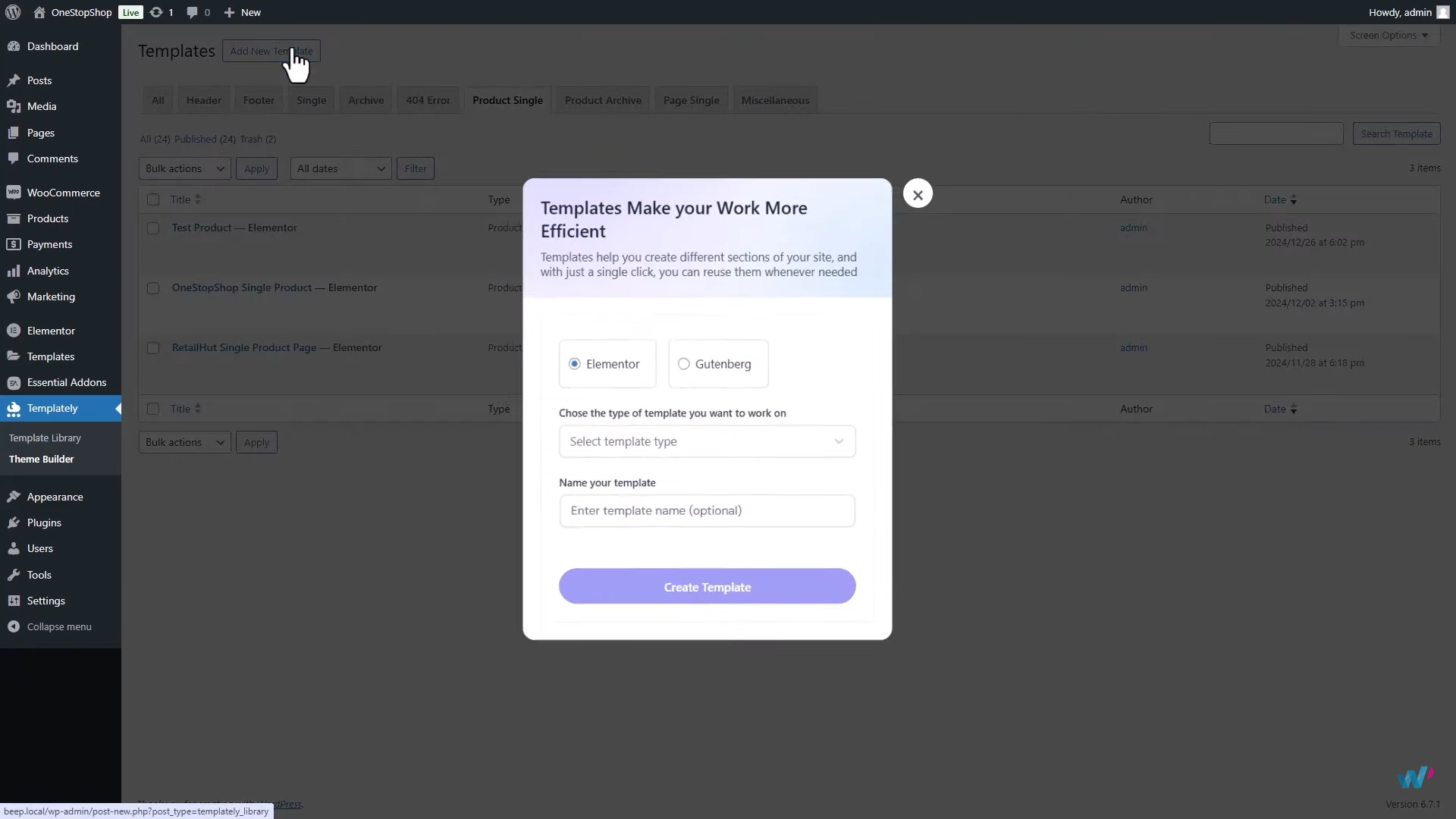1456x819 pixels.
Task: Expand the Bulk actions dropdown
Action: coord(184,168)
